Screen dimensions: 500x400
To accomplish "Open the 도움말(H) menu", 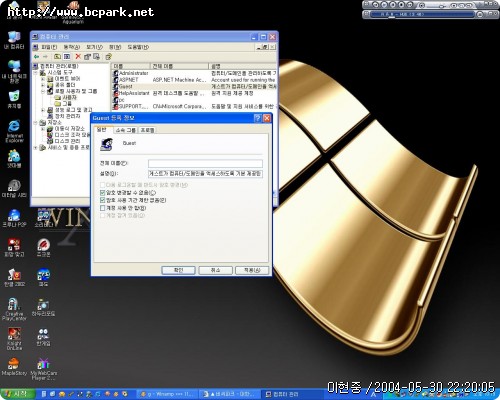I will click(x=138, y=47).
